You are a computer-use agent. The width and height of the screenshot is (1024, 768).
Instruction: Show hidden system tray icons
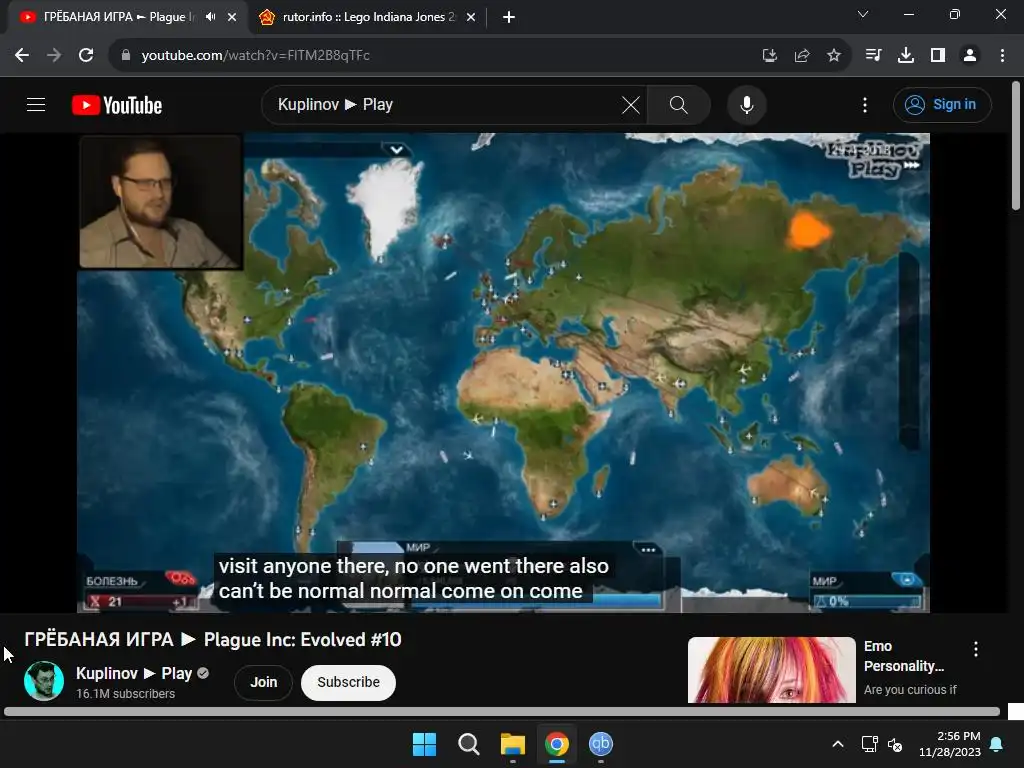pos(838,744)
